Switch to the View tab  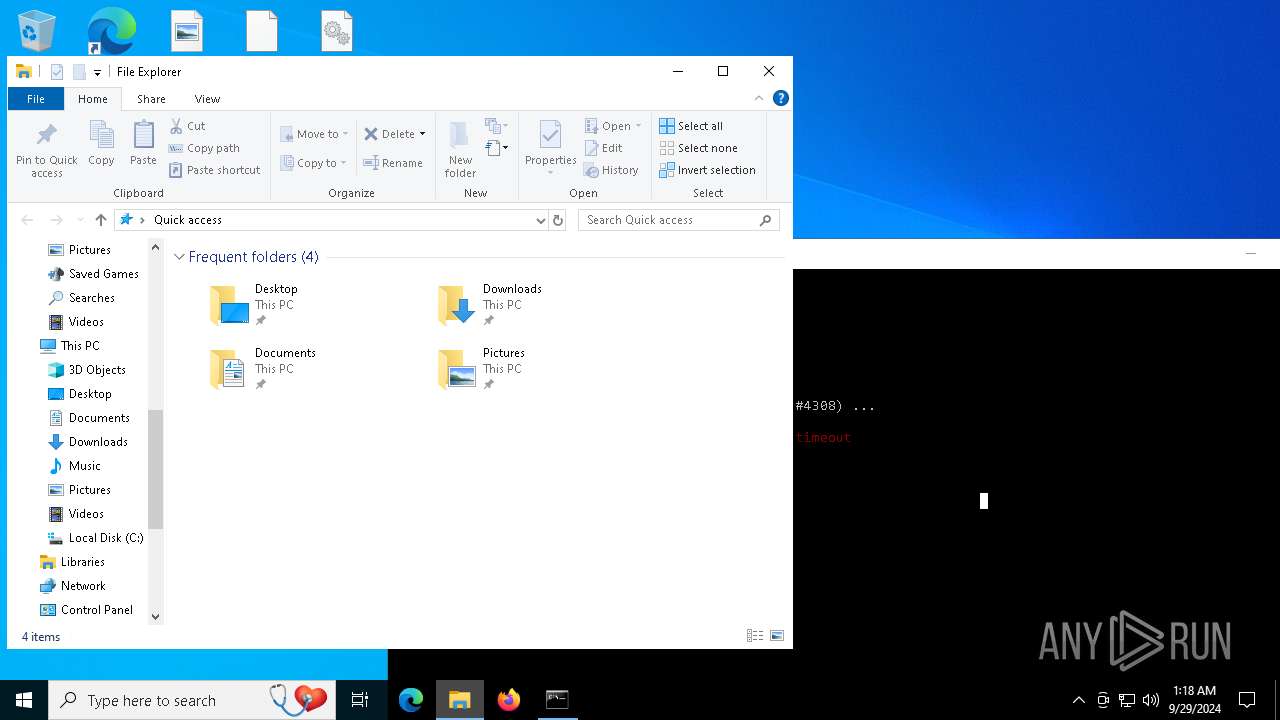(207, 99)
